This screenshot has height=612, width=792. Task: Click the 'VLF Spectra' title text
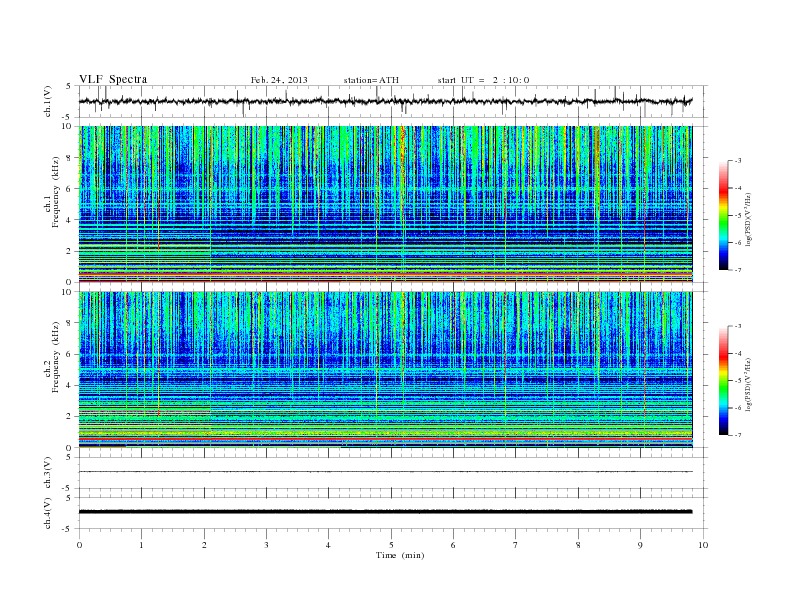tap(113, 79)
